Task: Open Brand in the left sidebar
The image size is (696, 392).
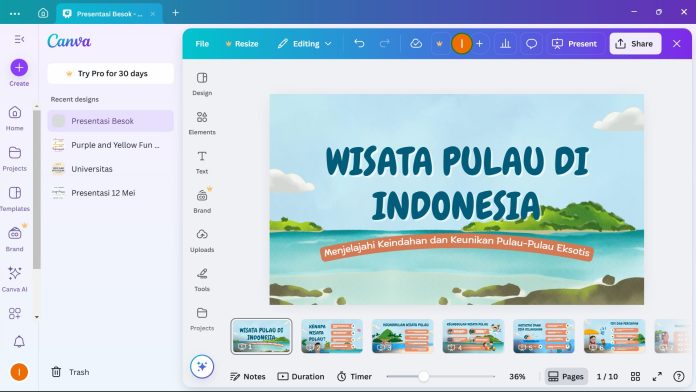Action: click(15, 239)
